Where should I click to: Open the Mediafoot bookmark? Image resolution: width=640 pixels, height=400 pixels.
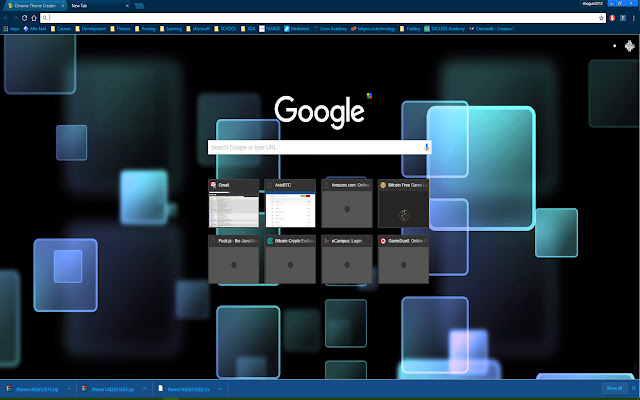pyautogui.click(x=297, y=29)
